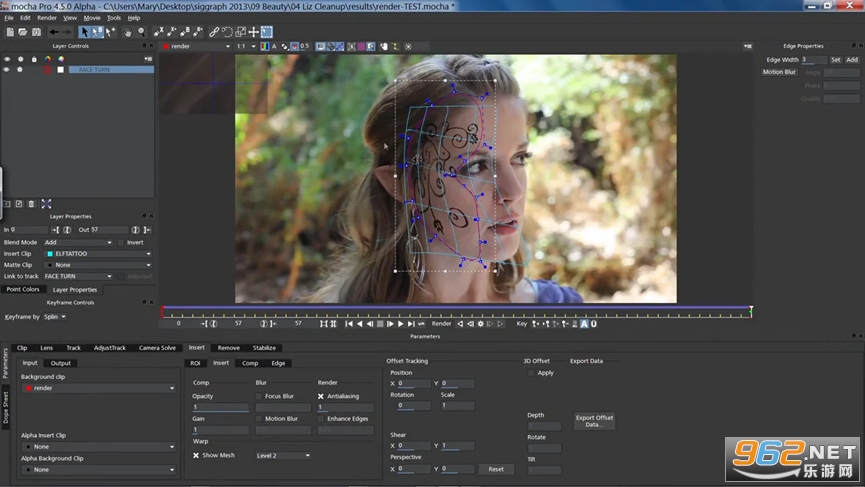Toggle tracking gear of FACE TURN layer

20,69
